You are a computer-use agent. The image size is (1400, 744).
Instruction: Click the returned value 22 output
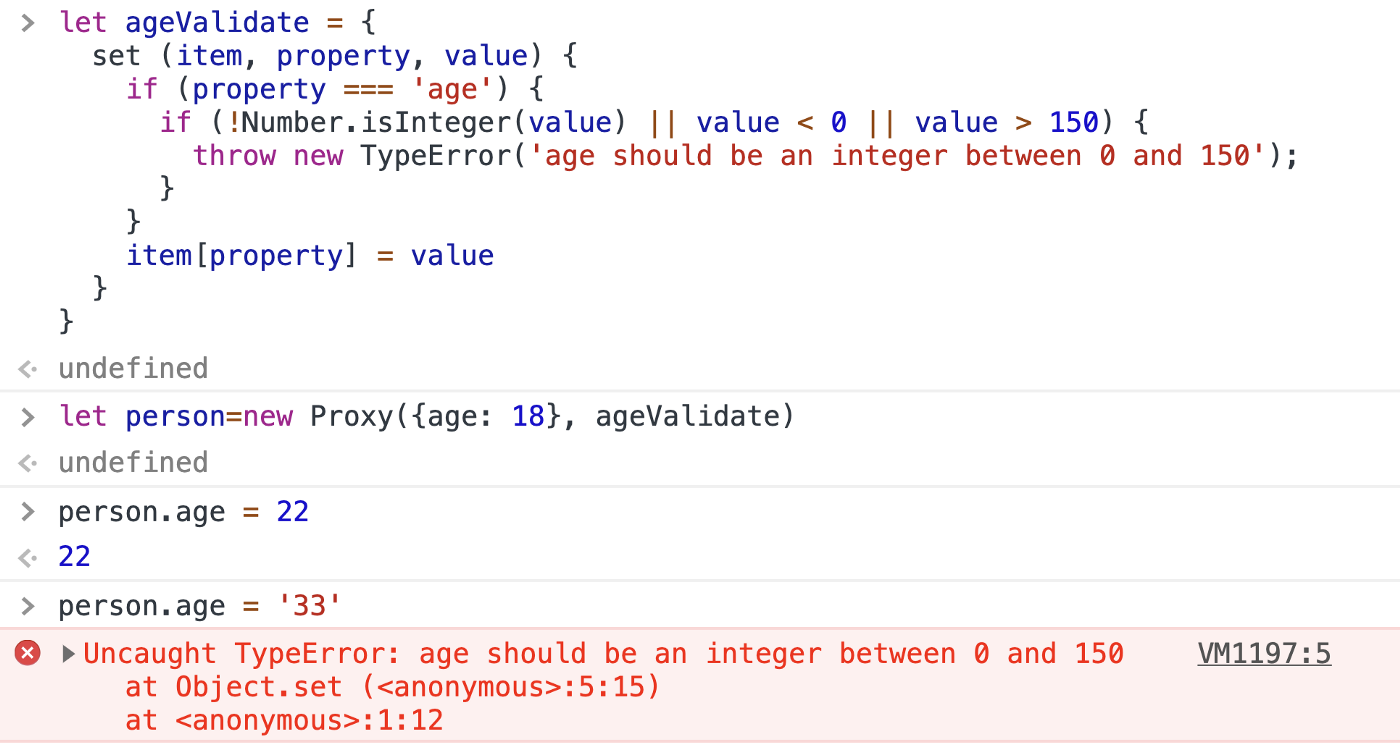(x=75, y=556)
